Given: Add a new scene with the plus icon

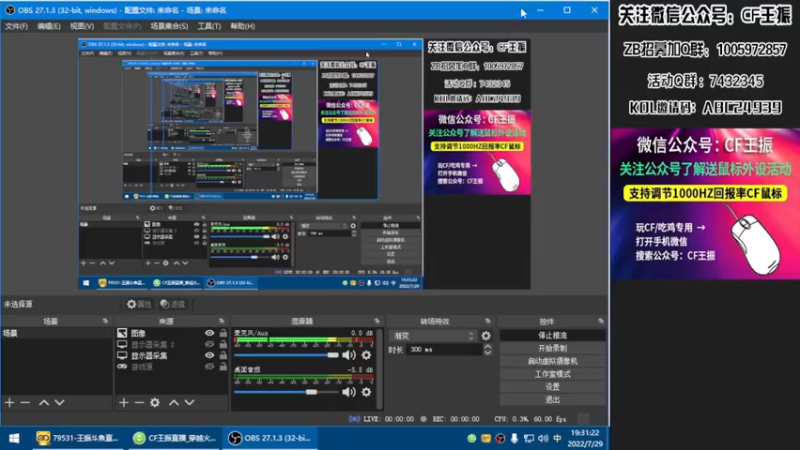Looking at the screenshot, I should tap(10, 403).
